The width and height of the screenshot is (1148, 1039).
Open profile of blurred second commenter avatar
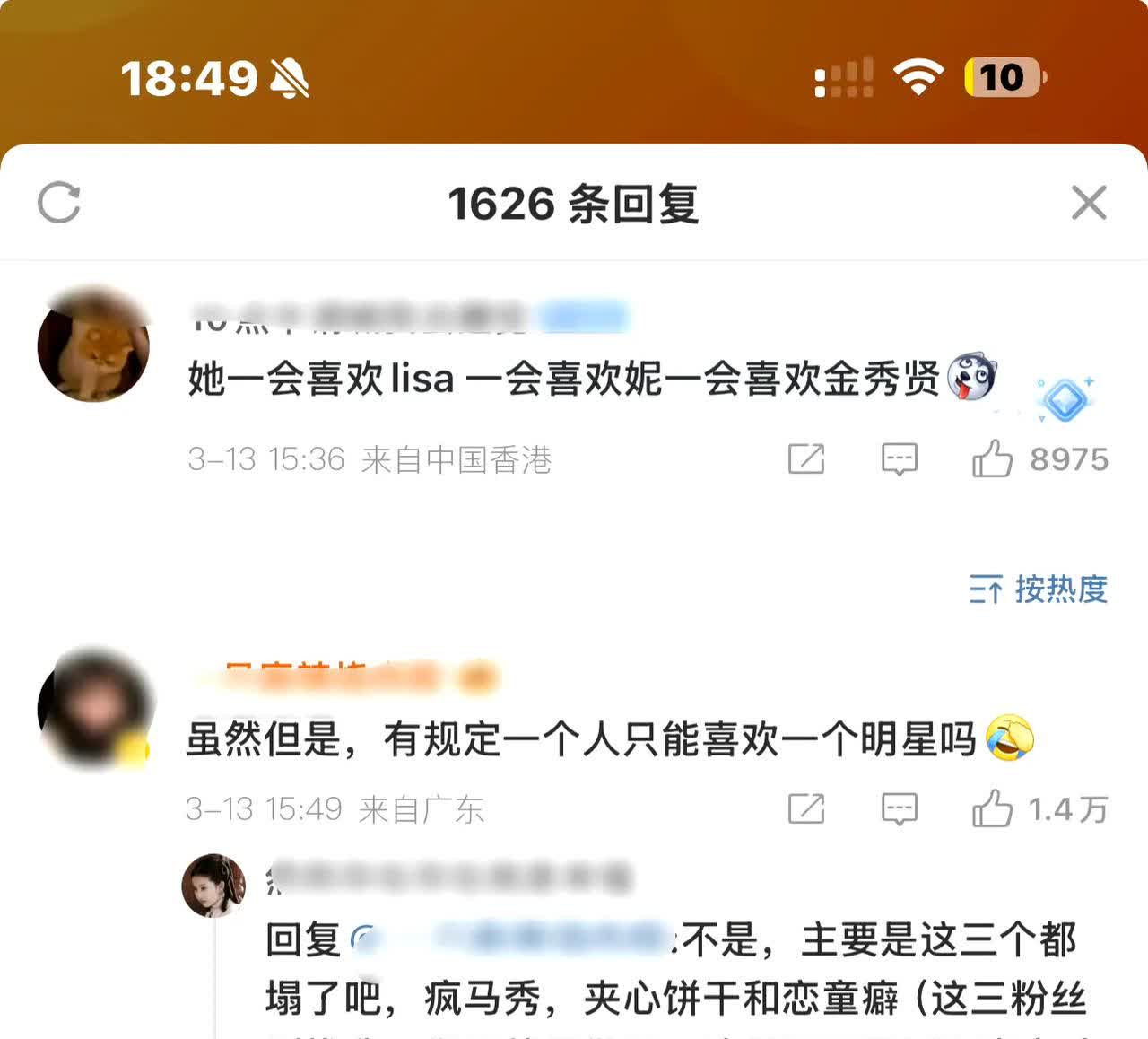click(x=93, y=709)
